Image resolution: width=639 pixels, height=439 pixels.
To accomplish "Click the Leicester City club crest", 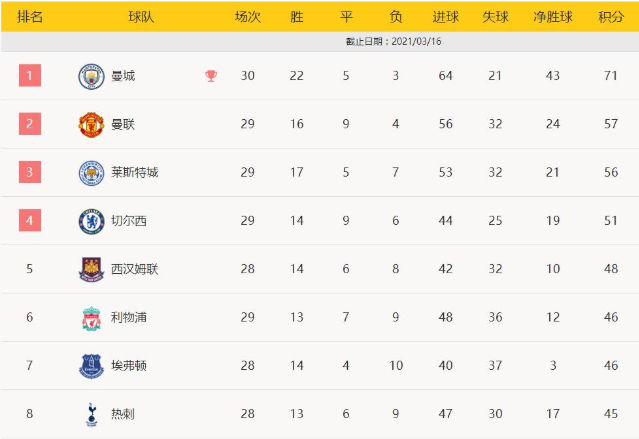I will [x=91, y=173].
